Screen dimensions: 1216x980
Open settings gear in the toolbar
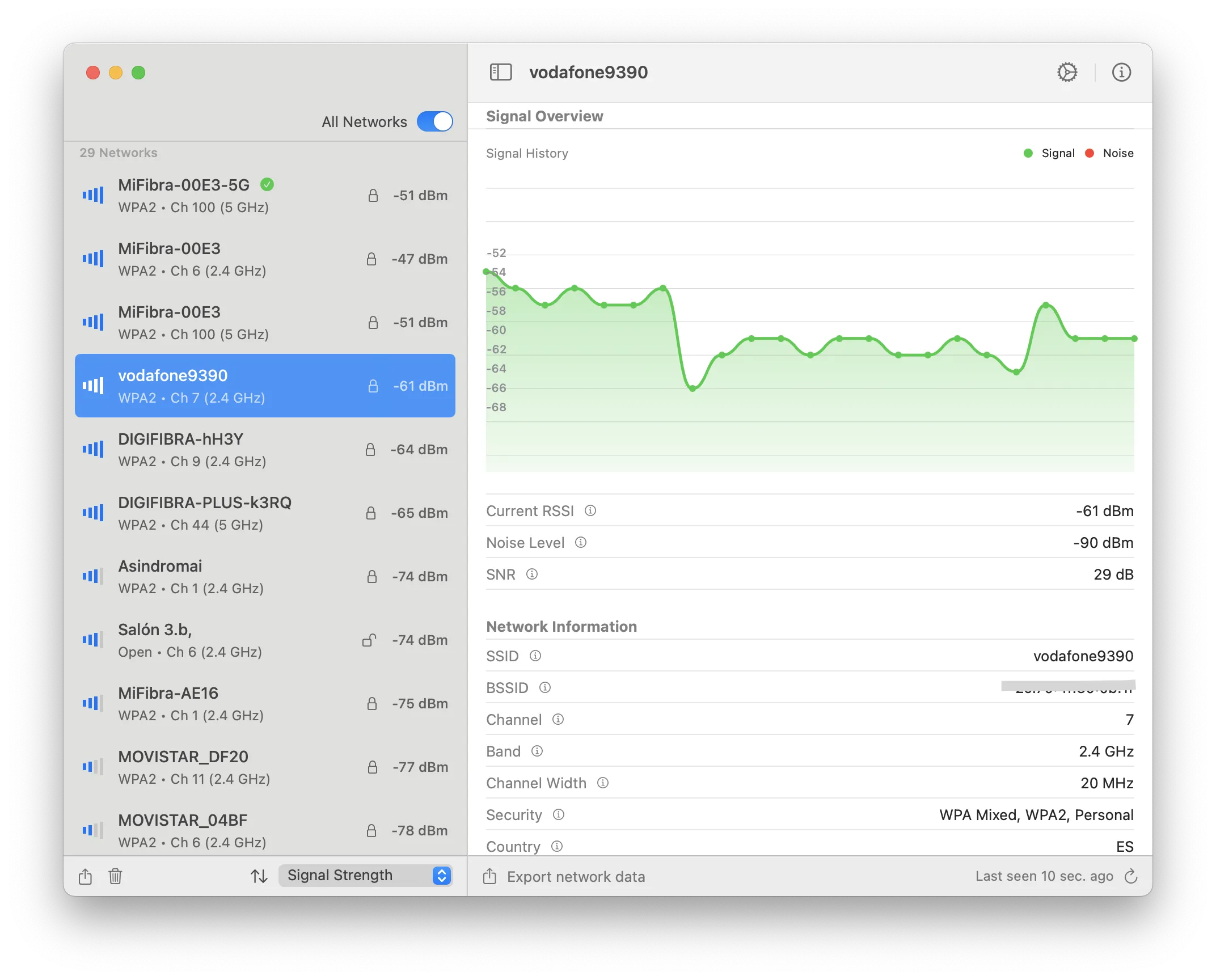[x=1067, y=72]
